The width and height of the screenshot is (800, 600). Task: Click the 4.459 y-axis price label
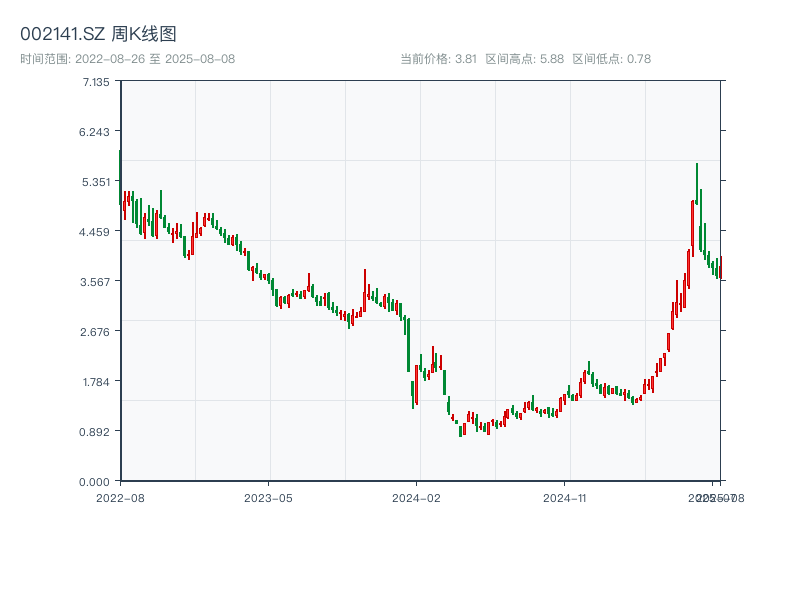click(96, 231)
